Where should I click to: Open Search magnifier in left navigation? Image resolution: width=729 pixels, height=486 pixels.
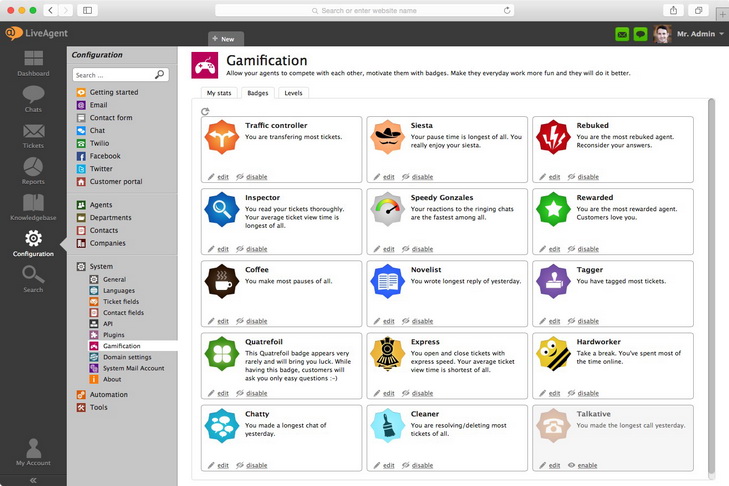[x=33, y=274]
